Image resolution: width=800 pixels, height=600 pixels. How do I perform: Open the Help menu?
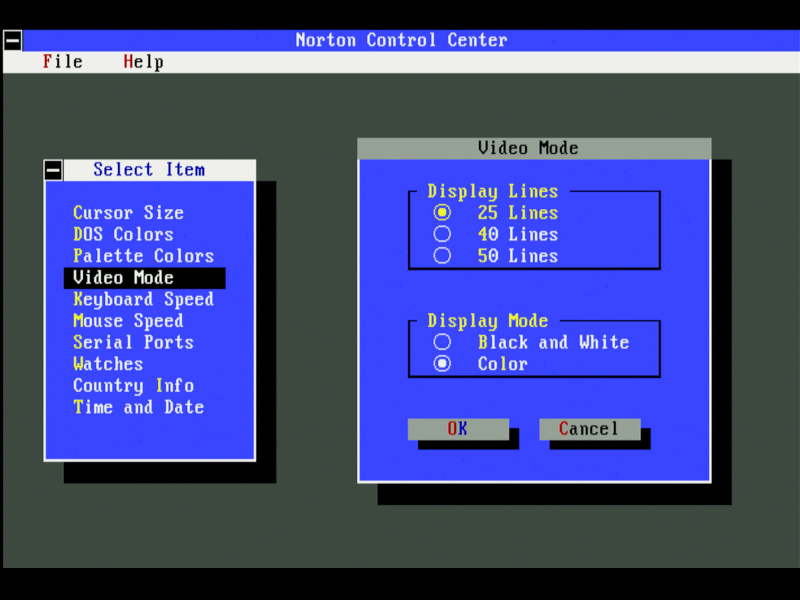tap(143, 62)
